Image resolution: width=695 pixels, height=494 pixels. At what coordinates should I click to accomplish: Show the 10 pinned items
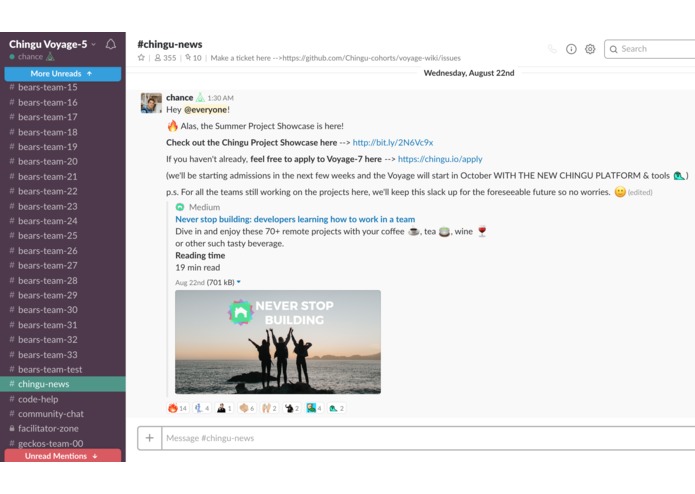click(193, 58)
